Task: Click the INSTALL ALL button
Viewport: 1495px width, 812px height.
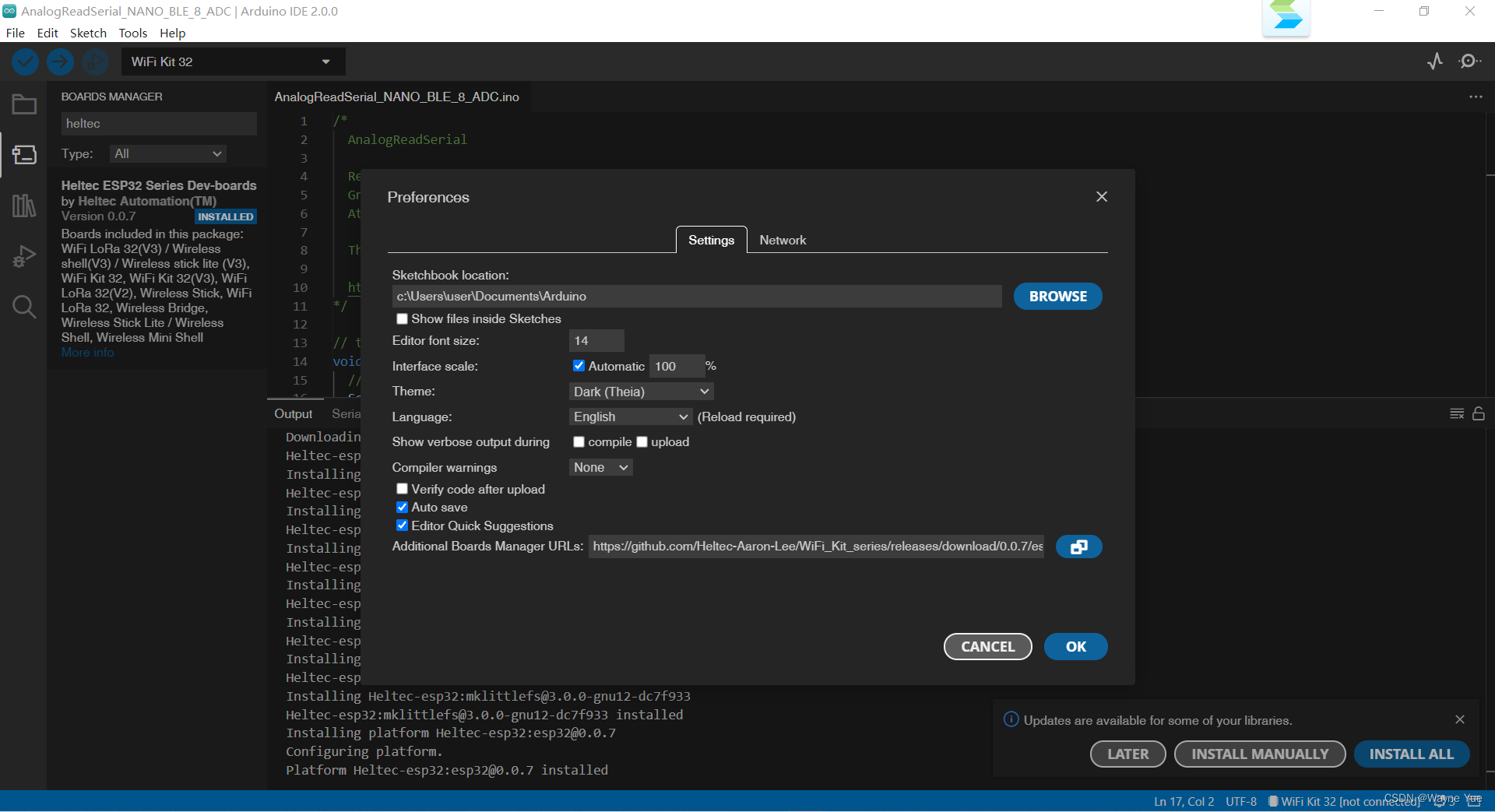Action: pyautogui.click(x=1411, y=754)
